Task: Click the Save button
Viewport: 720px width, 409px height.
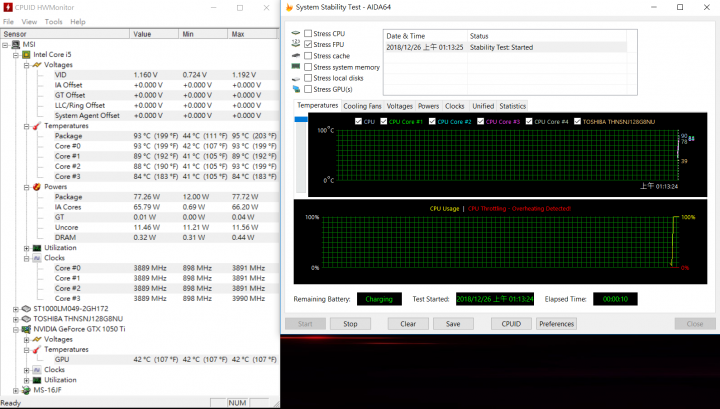Action: point(453,324)
